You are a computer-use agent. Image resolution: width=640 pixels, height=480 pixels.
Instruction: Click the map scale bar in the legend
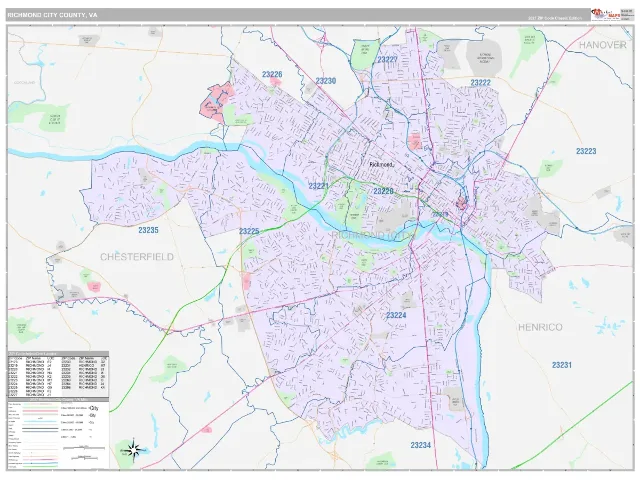coord(84,448)
